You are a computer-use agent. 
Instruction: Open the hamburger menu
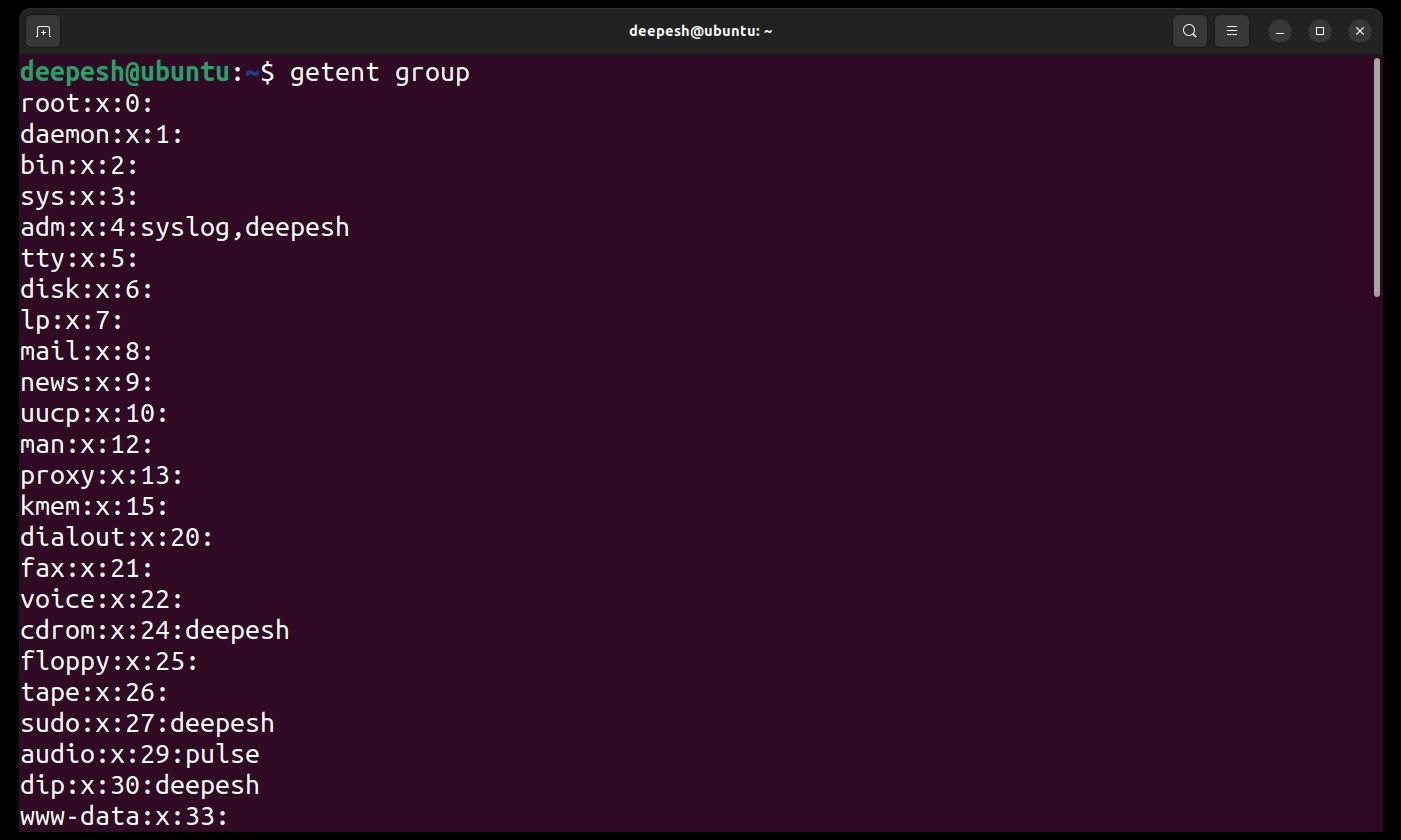coord(1231,31)
